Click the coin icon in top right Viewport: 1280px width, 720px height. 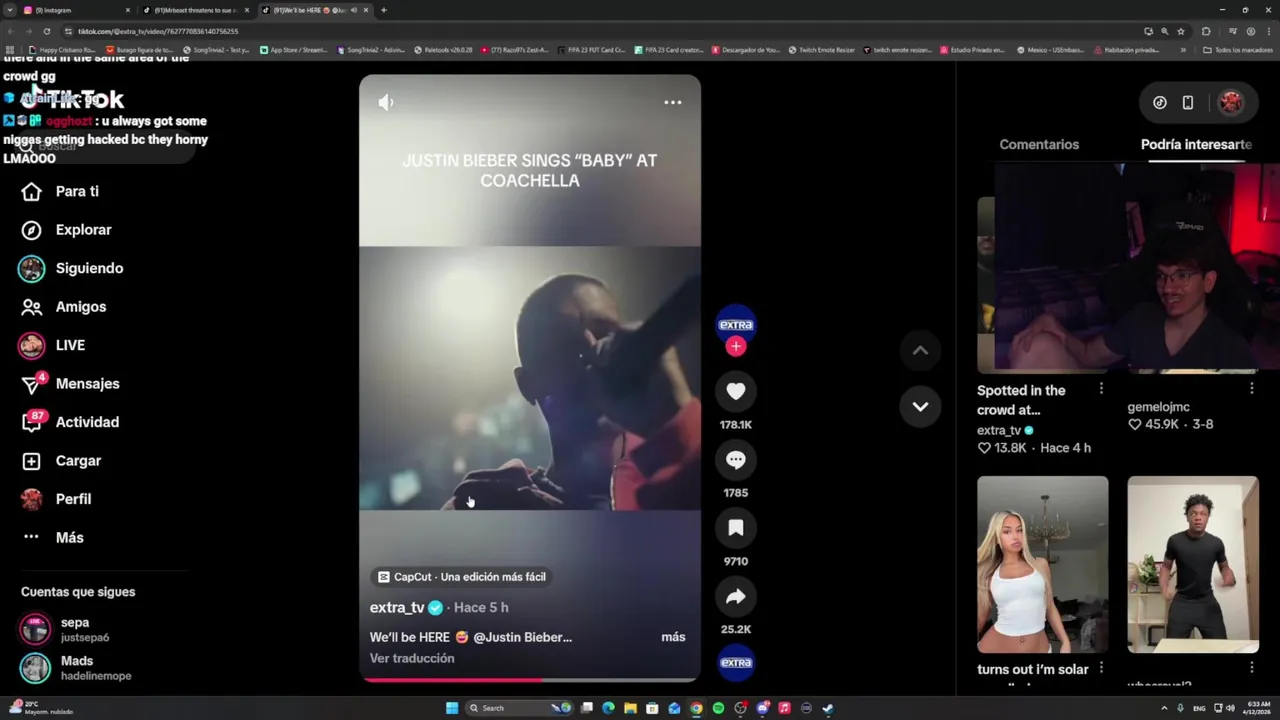[1160, 102]
